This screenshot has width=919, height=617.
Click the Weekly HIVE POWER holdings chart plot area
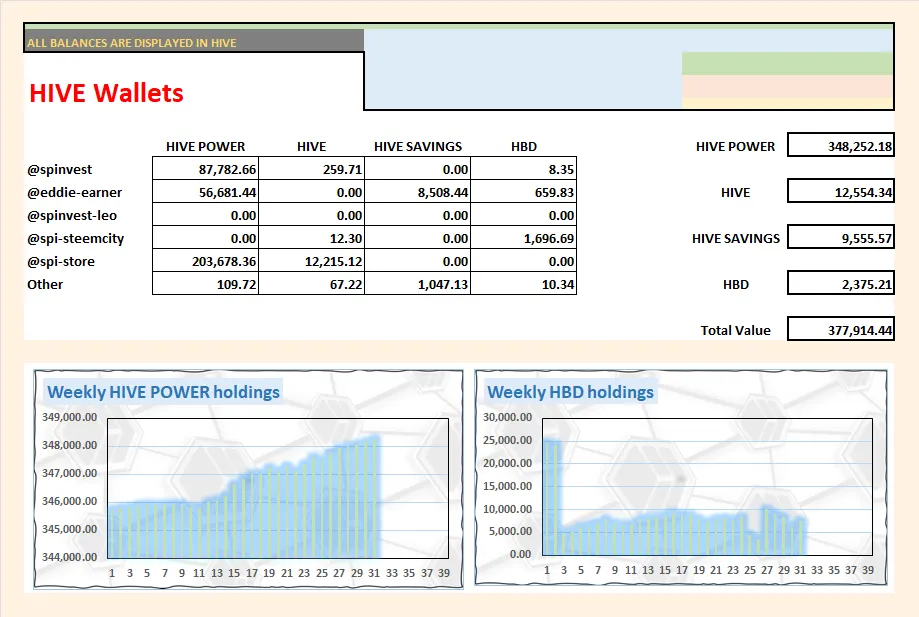coord(278,488)
